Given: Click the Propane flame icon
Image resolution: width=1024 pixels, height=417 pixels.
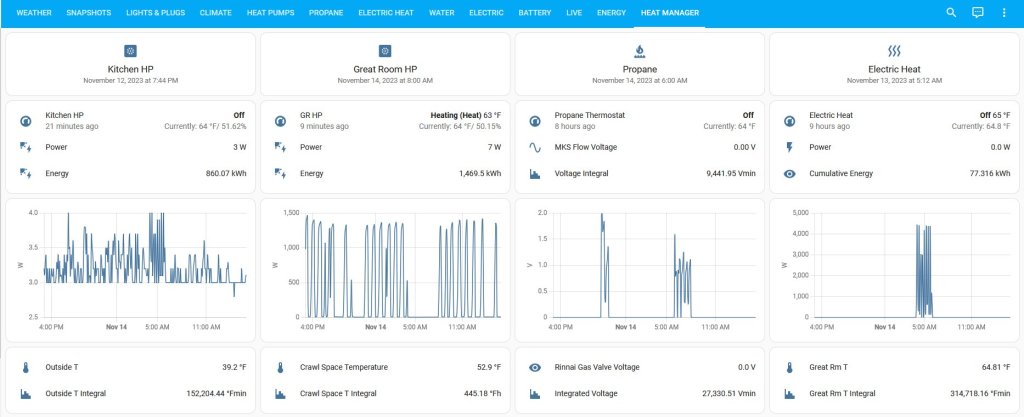Looking at the screenshot, I should click(639, 50).
